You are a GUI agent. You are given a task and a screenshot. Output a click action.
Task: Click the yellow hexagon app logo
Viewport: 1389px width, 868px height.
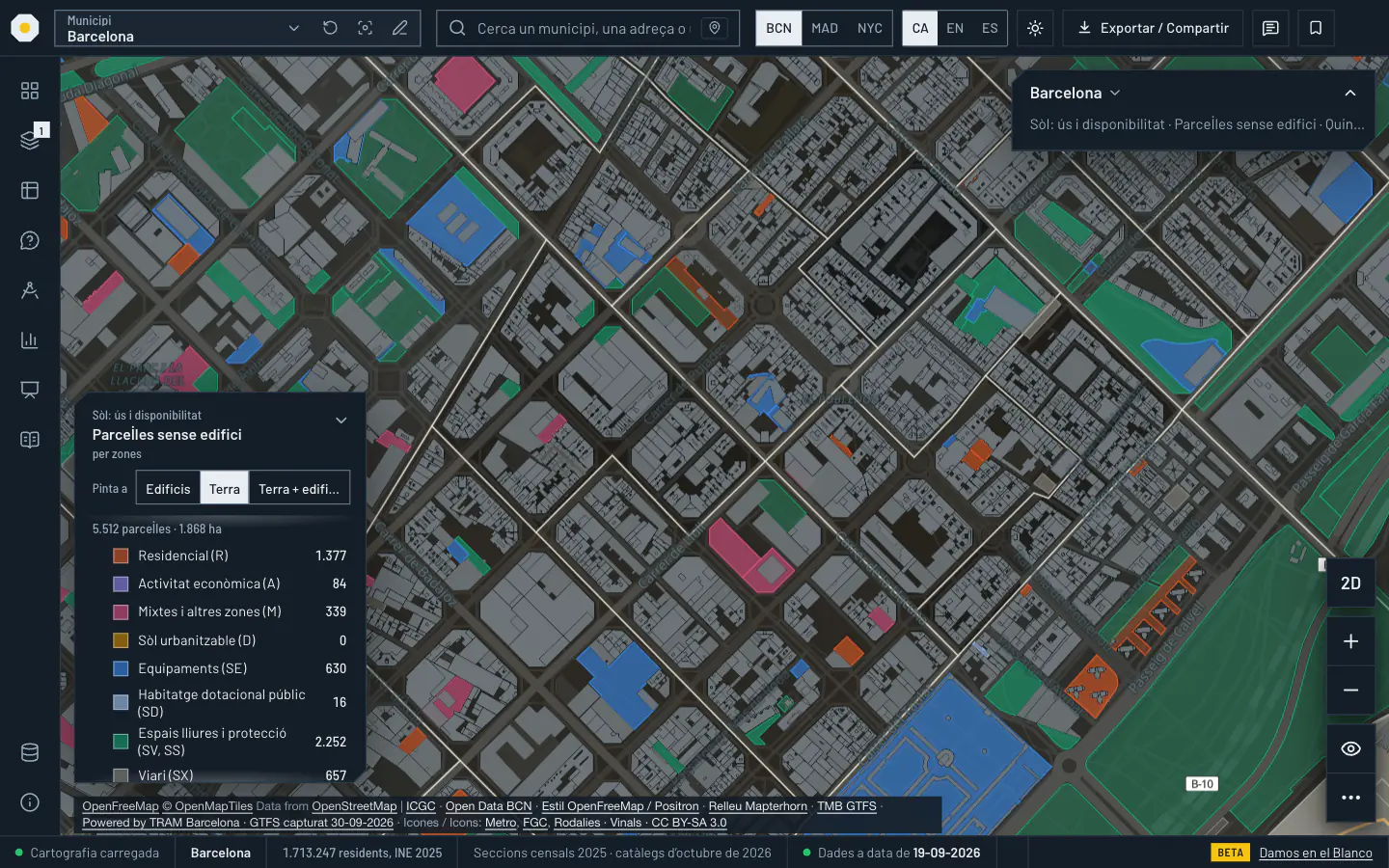pyautogui.click(x=25, y=28)
